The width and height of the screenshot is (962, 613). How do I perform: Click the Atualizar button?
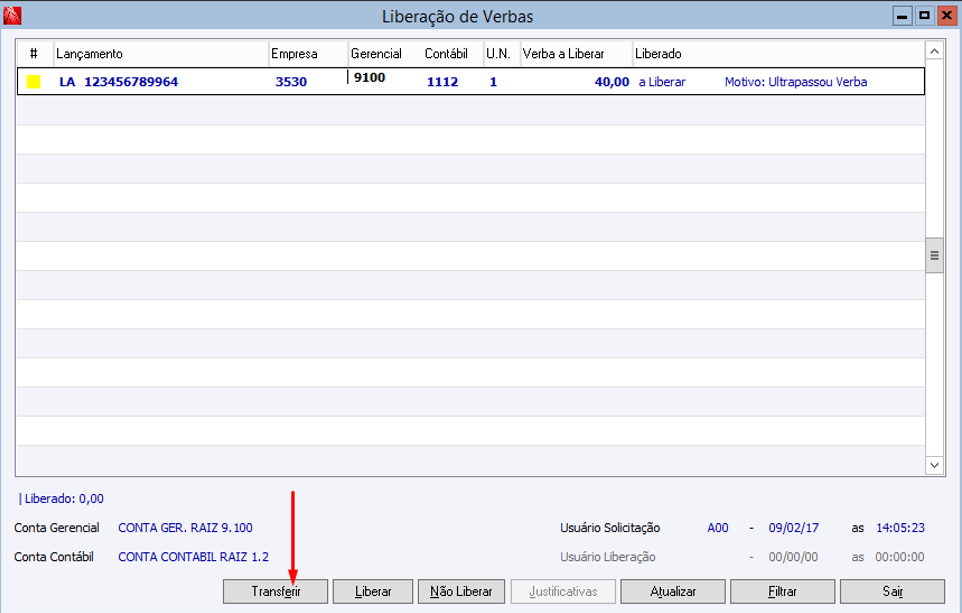pyautogui.click(x=673, y=592)
